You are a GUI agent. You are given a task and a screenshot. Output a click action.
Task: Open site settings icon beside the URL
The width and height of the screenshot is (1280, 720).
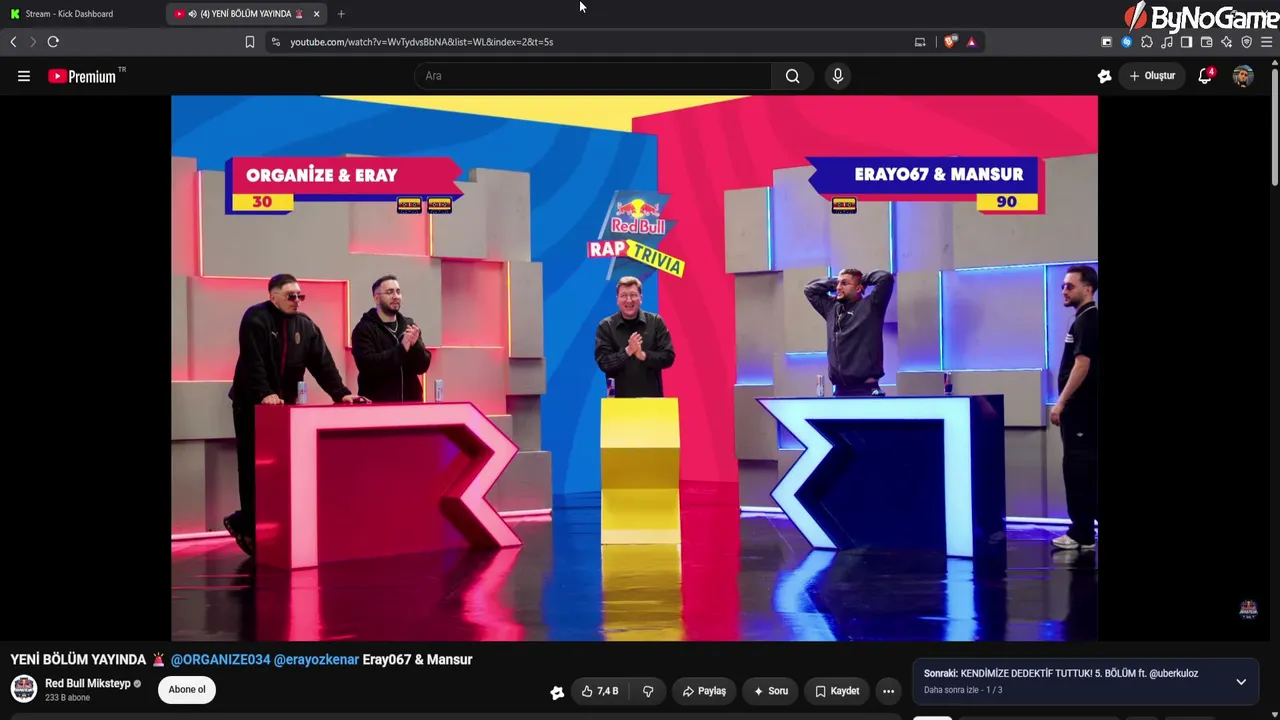click(x=276, y=42)
